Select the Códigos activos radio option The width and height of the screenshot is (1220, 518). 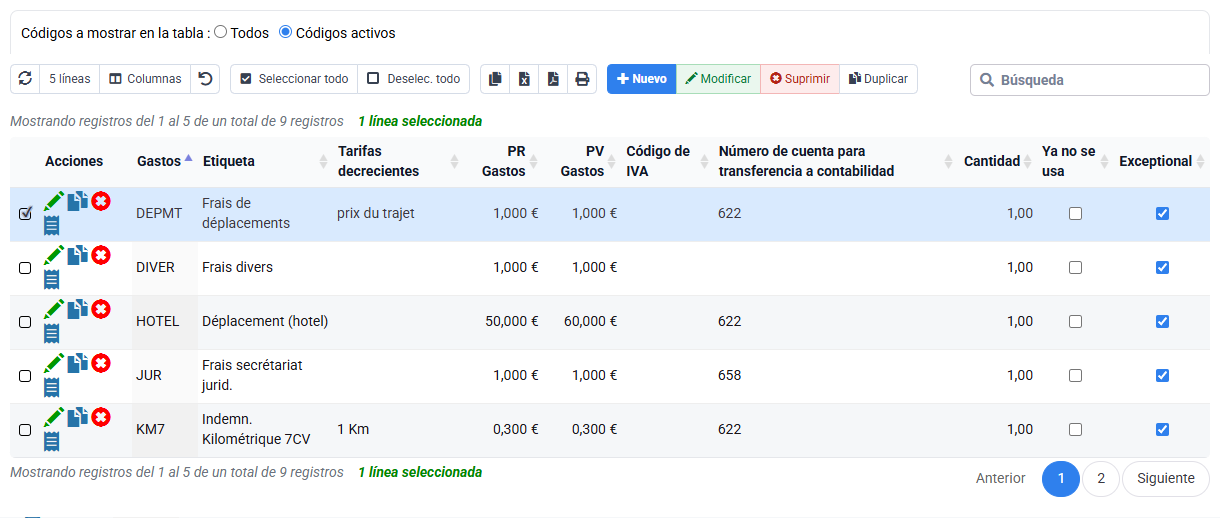pyautogui.click(x=286, y=32)
